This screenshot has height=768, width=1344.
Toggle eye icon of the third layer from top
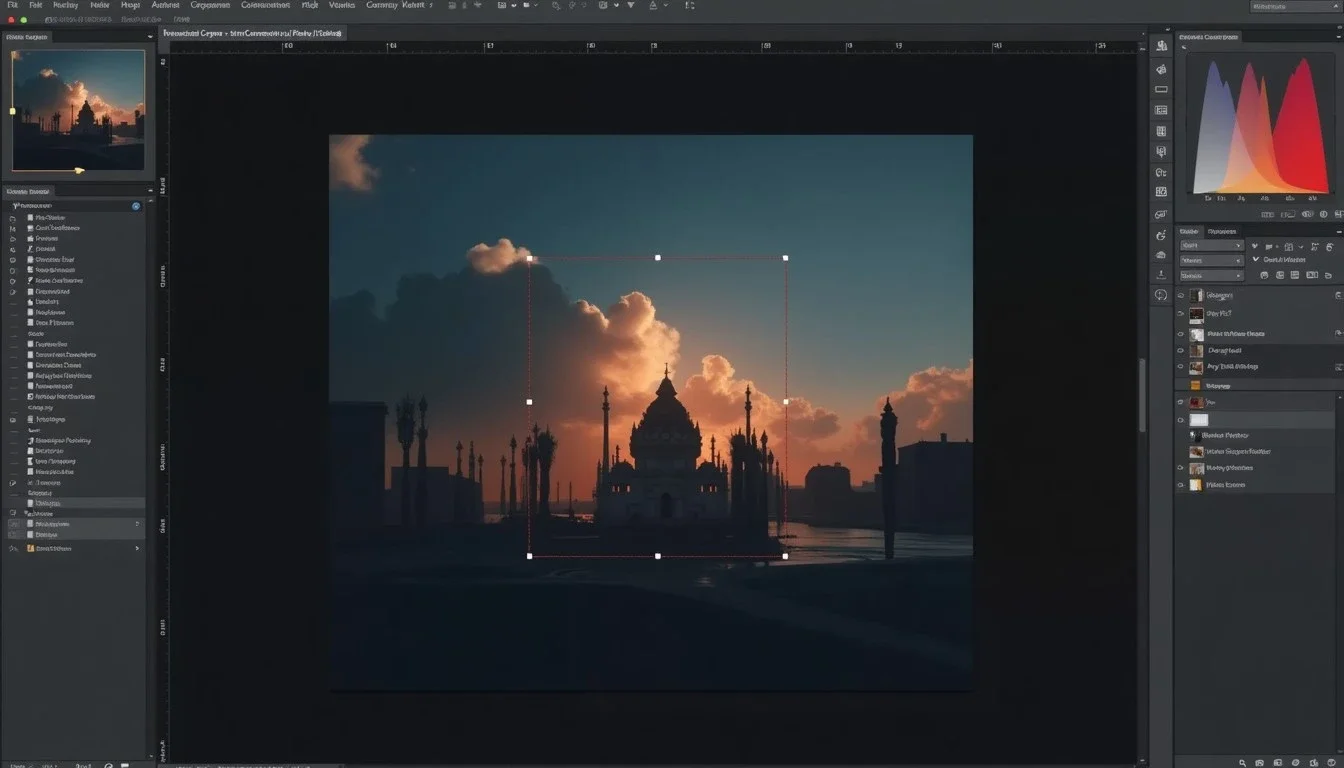(x=1181, y=334)
